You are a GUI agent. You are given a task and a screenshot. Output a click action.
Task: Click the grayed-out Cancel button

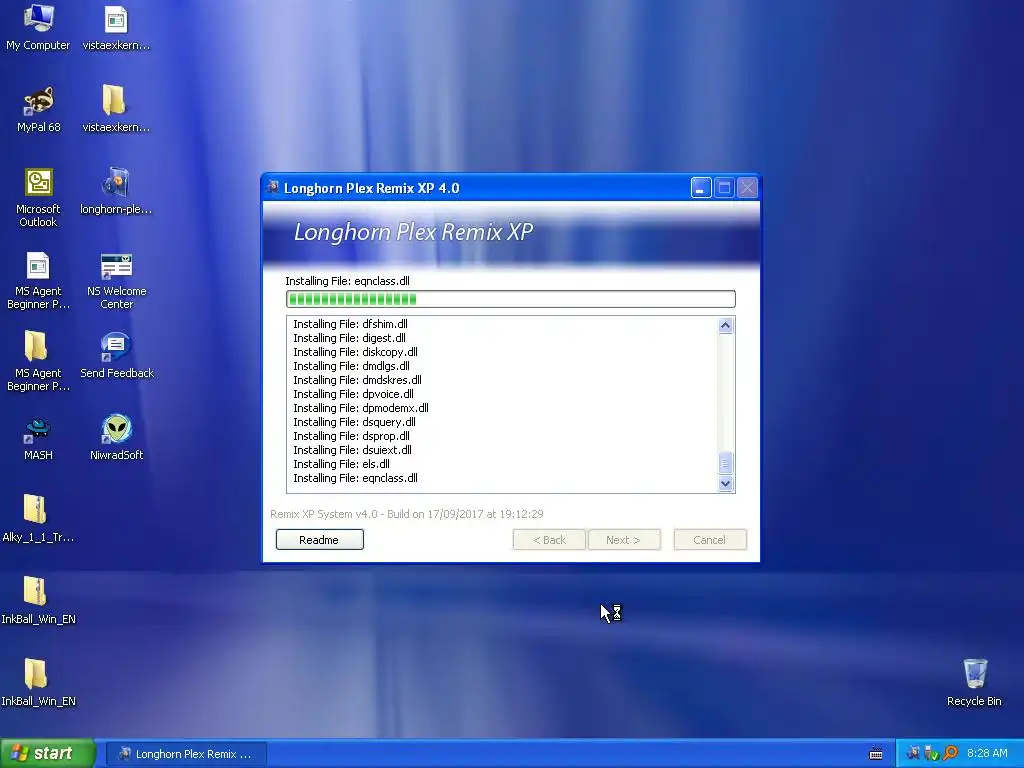coord(710,539)
